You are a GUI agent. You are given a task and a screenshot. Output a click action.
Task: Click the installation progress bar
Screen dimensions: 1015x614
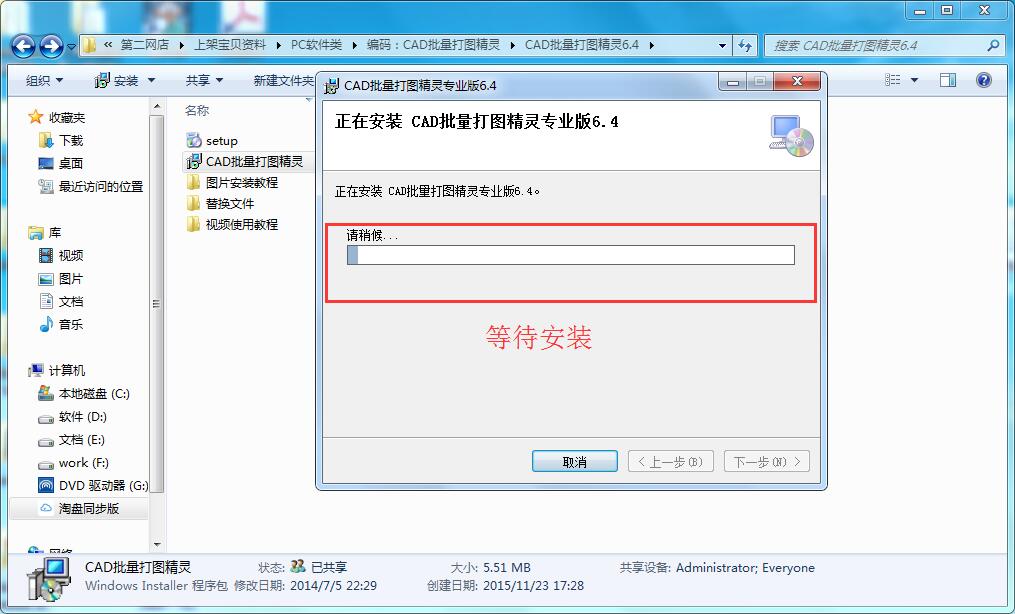coord(571,255)
